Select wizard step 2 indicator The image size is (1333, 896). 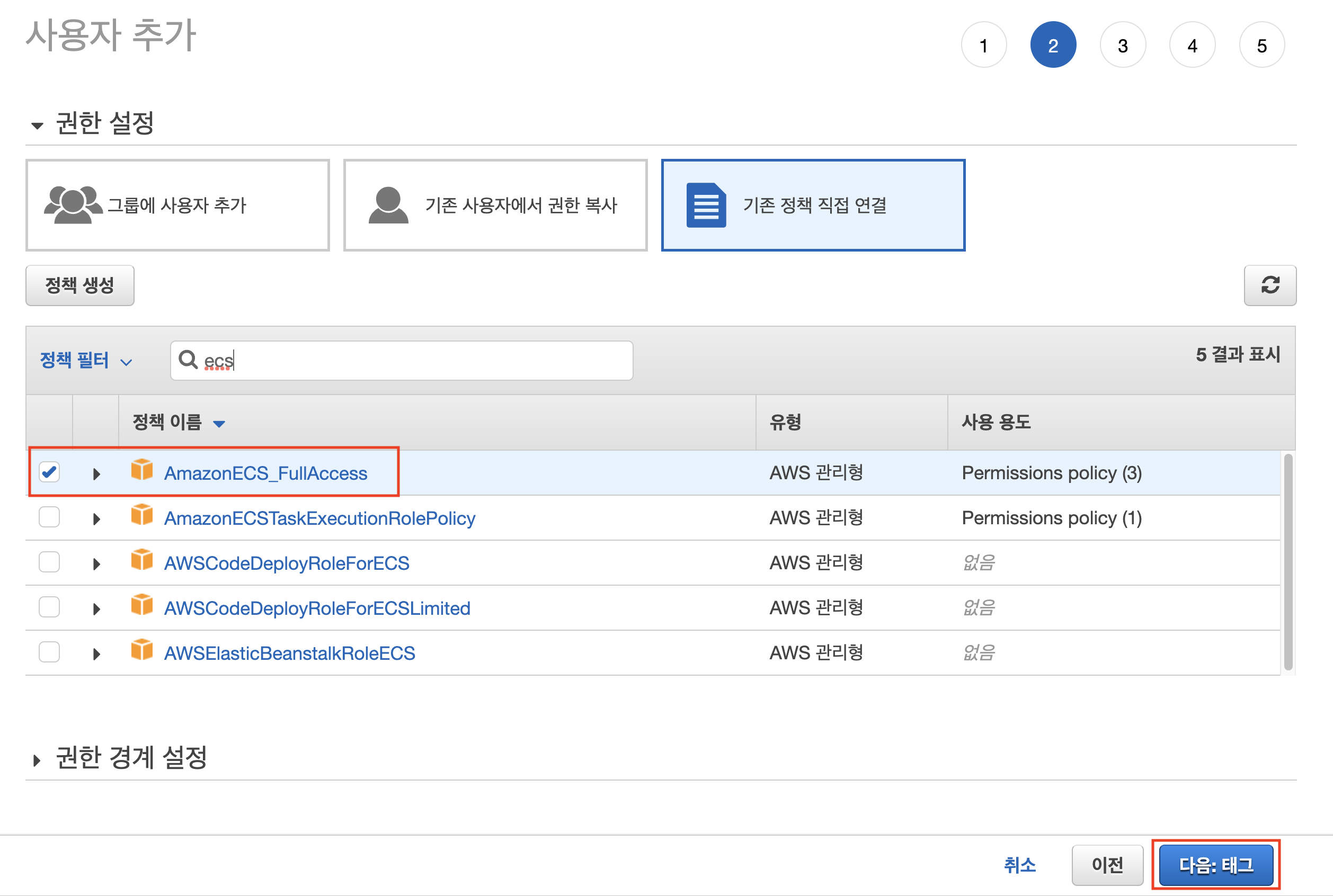tap(1053, 45)
